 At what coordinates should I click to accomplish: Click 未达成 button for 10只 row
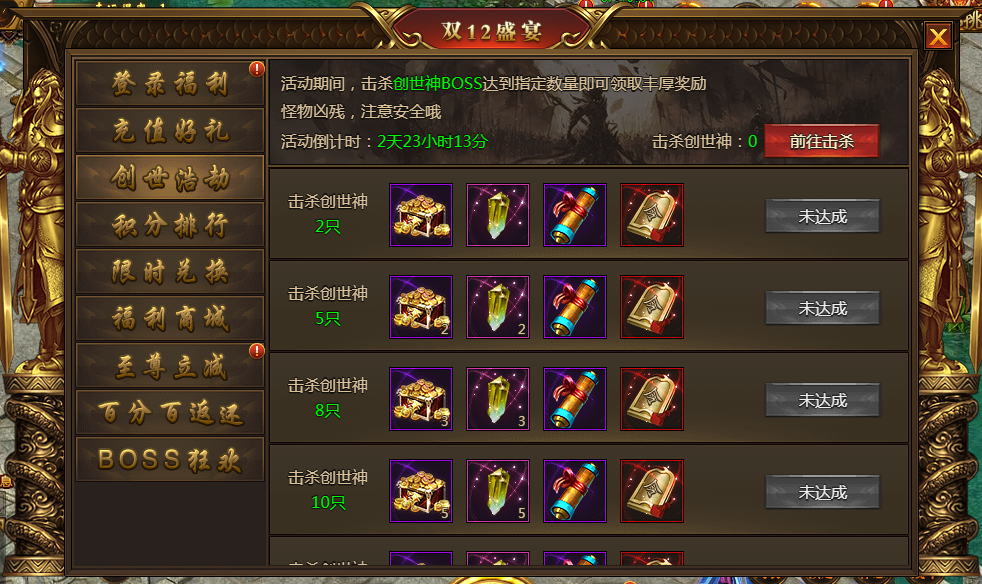point(822,493)
